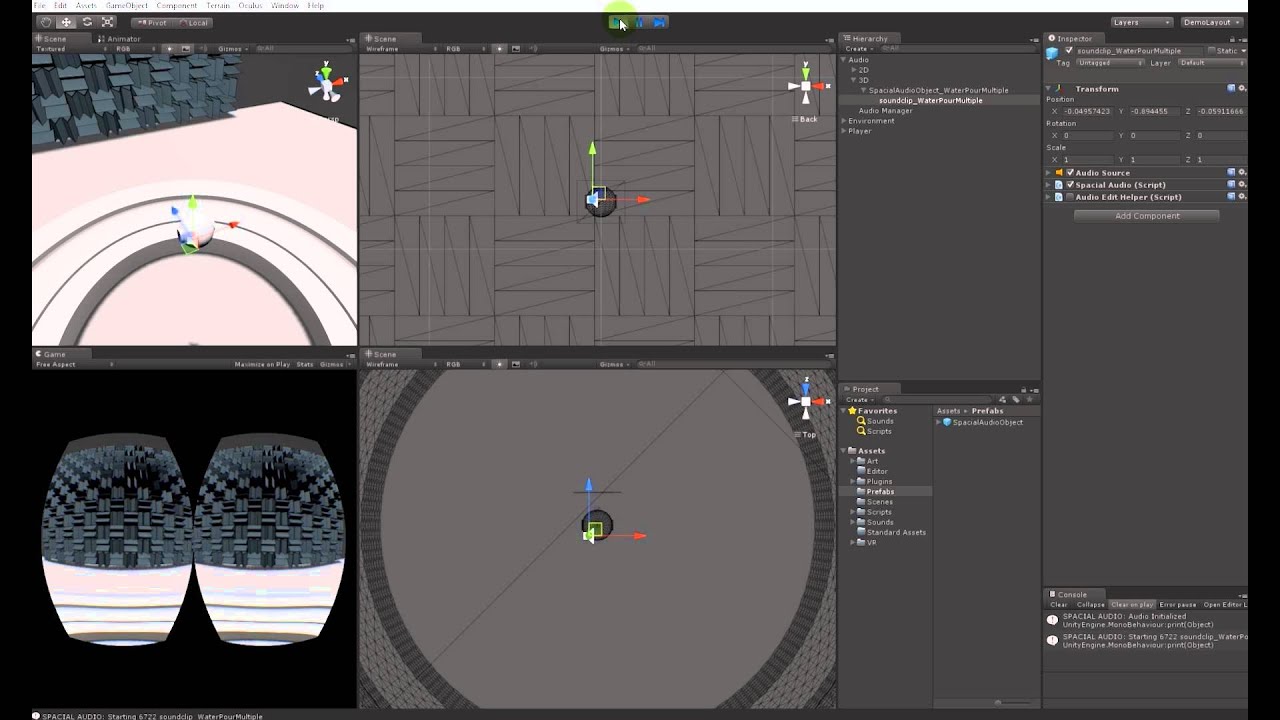The height and width of the screenshot is (720, 1280).
Task: Expand the Environment node in Hierarchy
Action: pyautogui.click(x=844, y=121)
